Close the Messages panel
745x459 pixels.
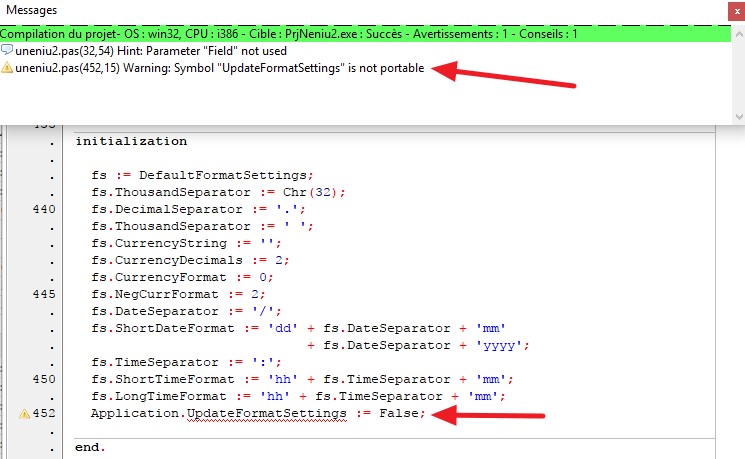tap(736, 11)
